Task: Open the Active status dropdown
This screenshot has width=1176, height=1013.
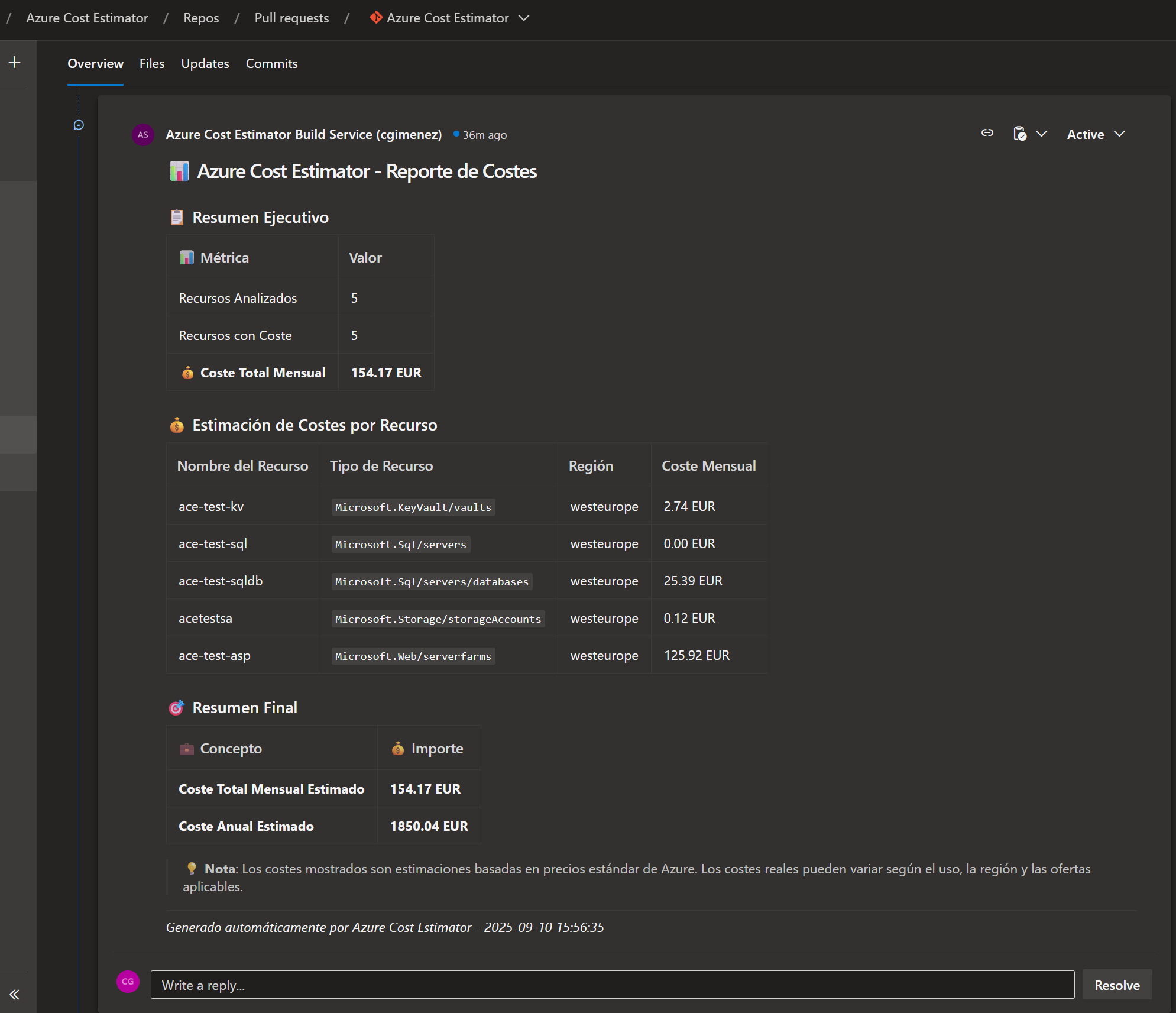Action: (1096, 134)
